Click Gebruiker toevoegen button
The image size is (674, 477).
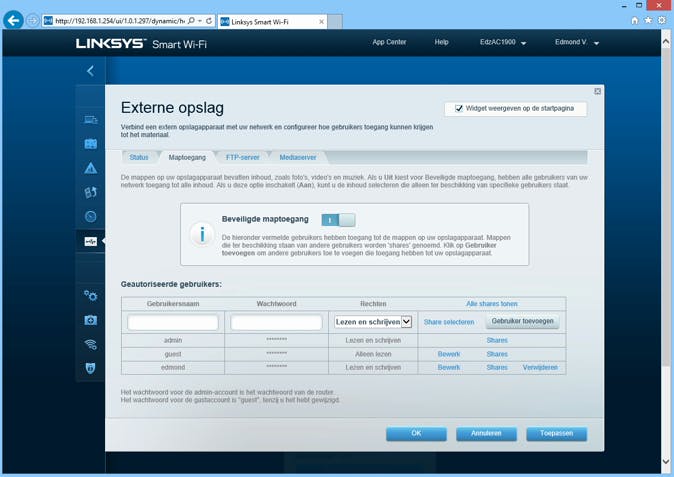tap(522, 321)
